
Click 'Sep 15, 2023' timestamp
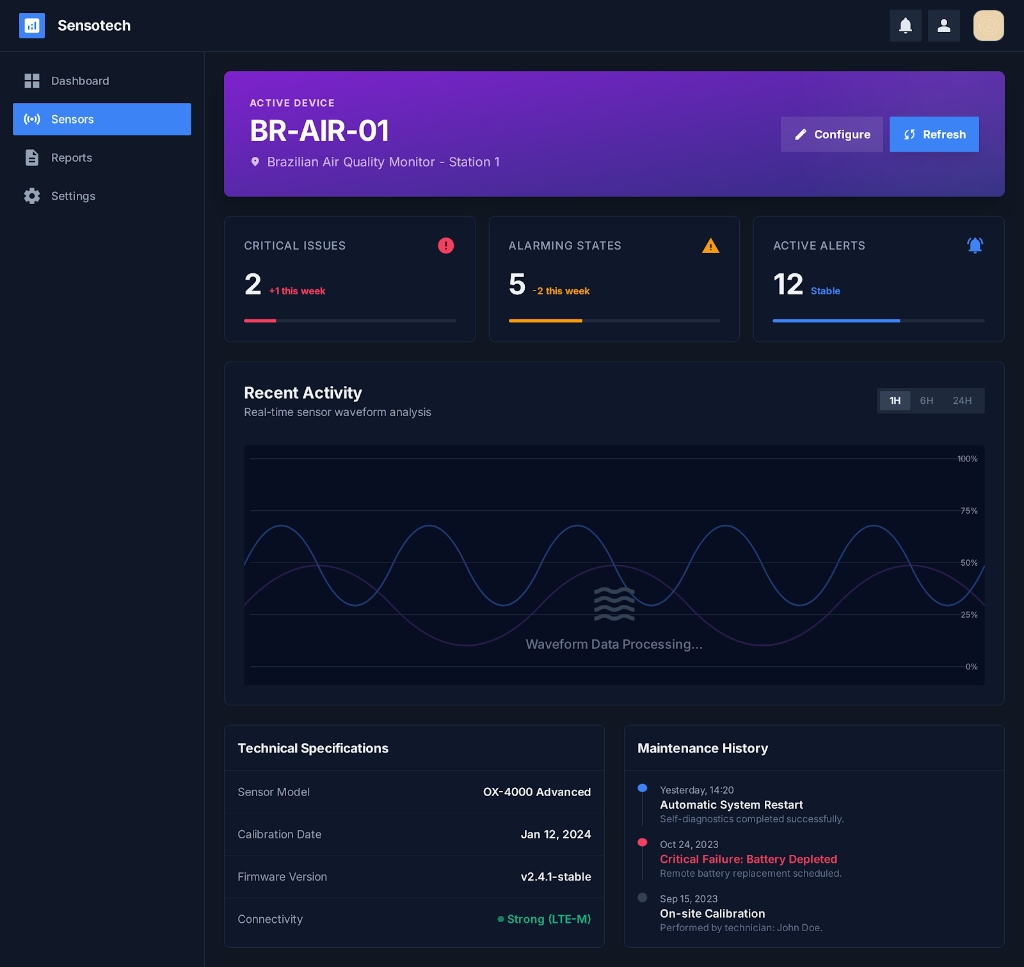click(x=689, y=899)
